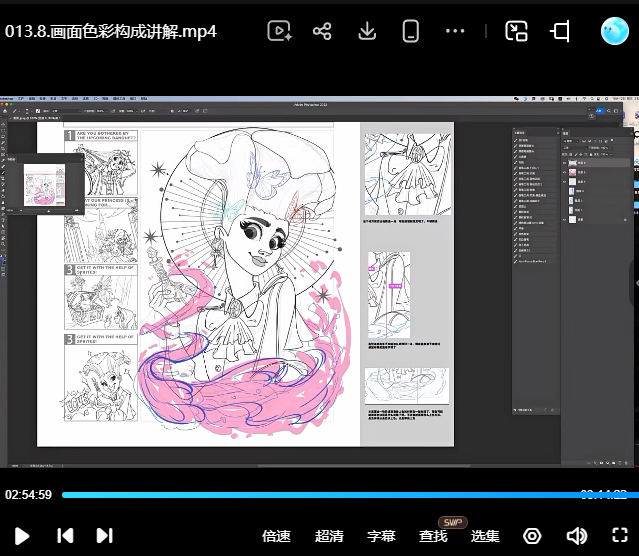Viewport: 639px width, 556px height.
Task: Mute the volume speaker icon
Action: pos(577,536)
